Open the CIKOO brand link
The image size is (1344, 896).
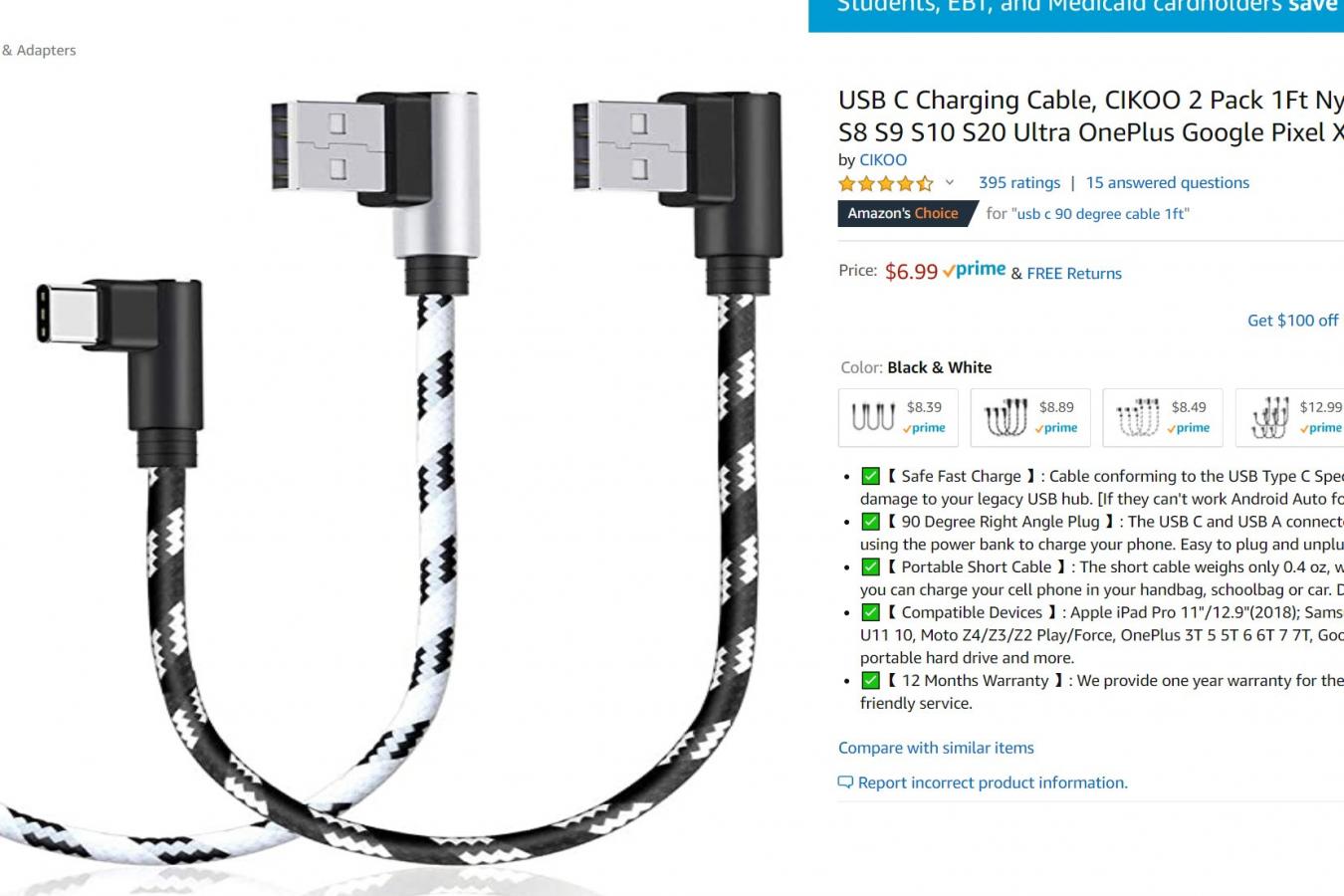883,159
